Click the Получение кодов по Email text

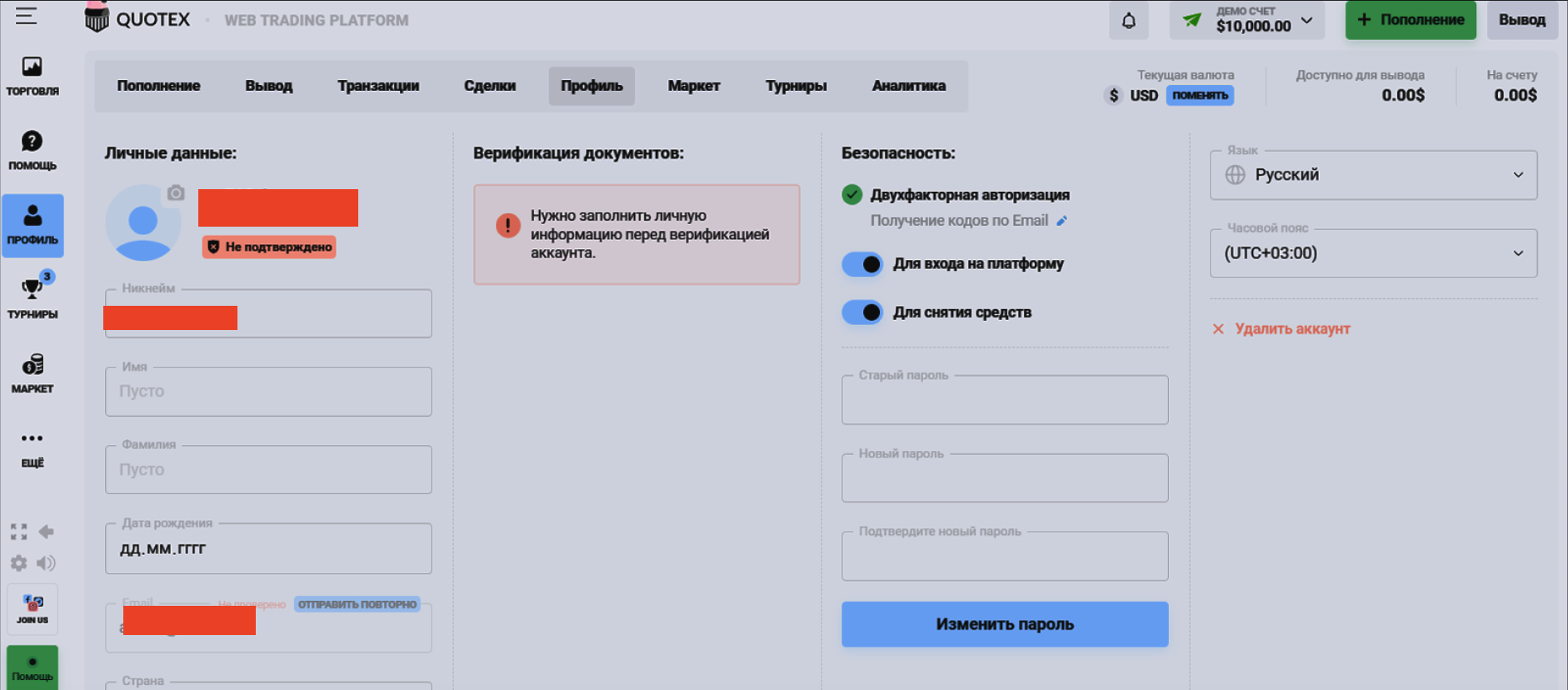(x=959, y=221)
